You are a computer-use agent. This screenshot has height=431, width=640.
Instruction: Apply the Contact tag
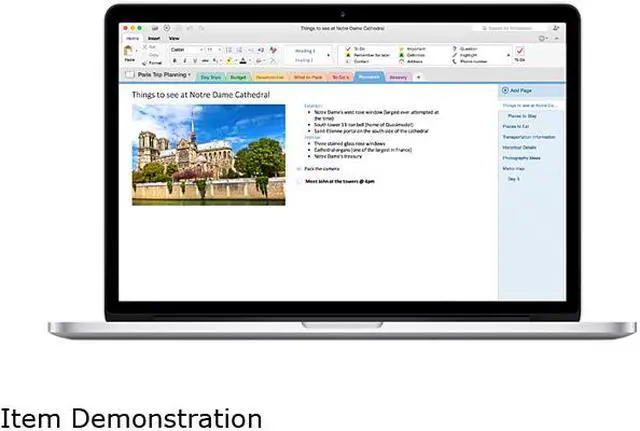coord(357,61)
